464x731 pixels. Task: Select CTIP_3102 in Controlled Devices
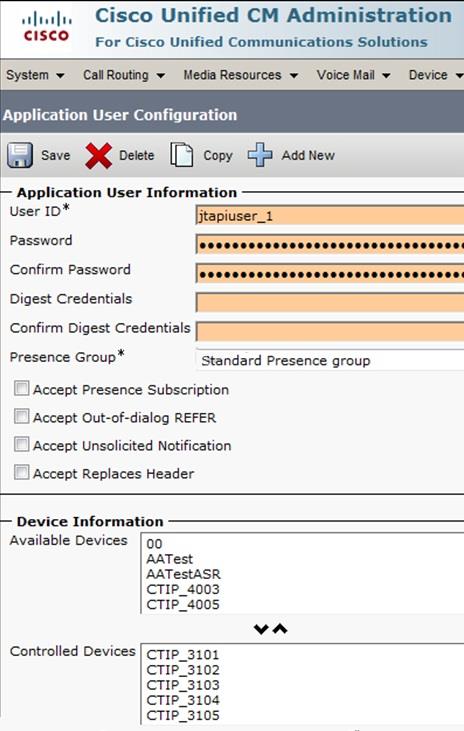183,670
